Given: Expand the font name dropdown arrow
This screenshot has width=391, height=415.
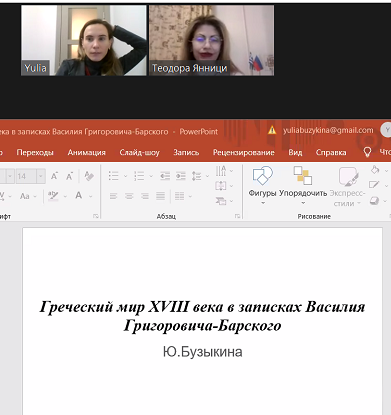Looking at the screenshot, I should (x=10, y=176).
